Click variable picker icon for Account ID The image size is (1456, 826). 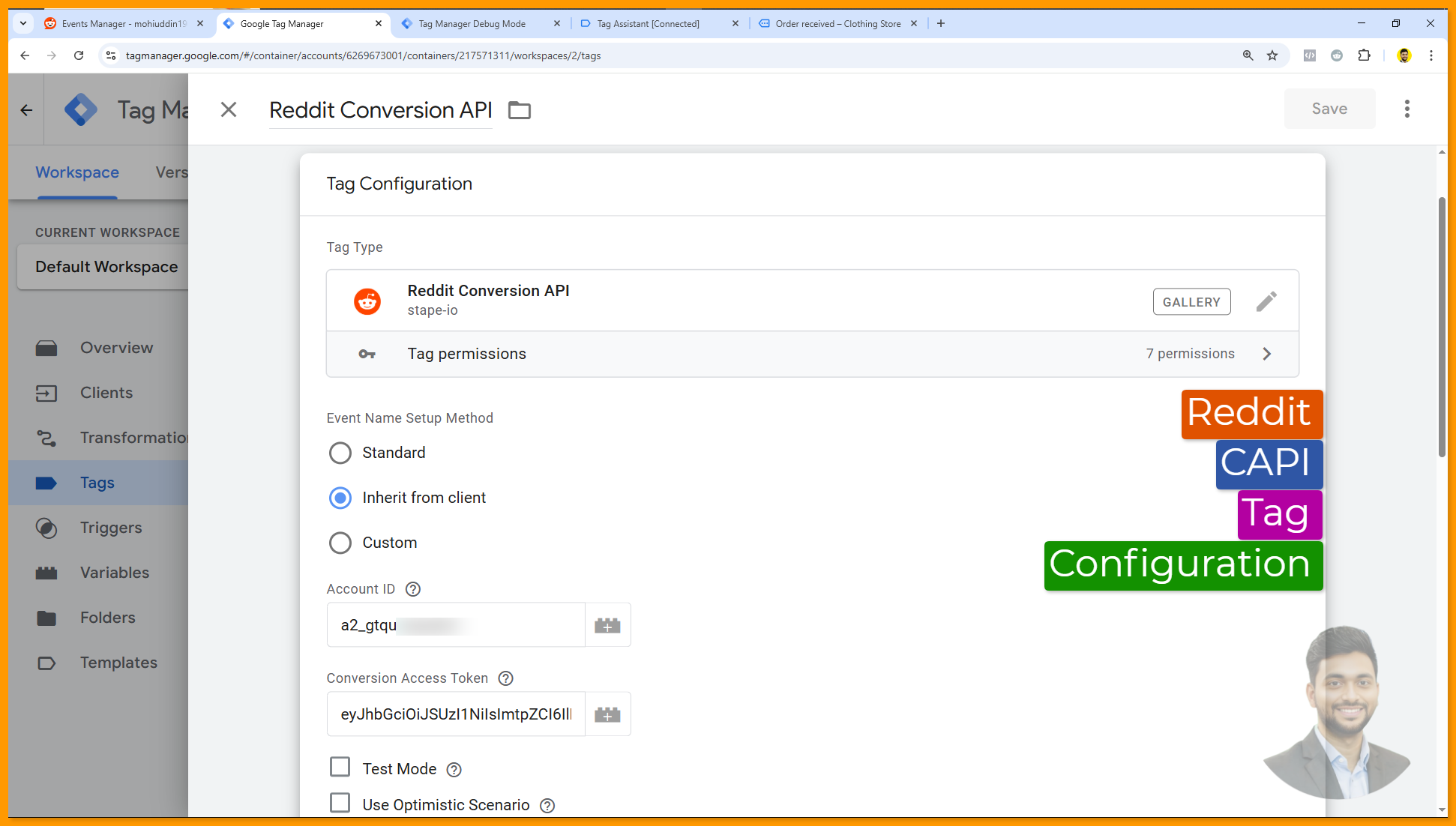click(x=607, y=625)
